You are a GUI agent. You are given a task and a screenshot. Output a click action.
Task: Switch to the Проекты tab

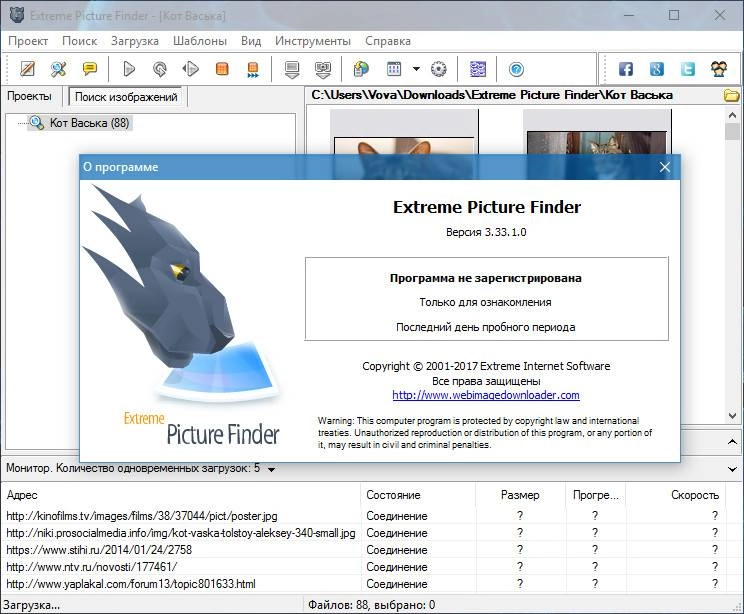[29, 96]
